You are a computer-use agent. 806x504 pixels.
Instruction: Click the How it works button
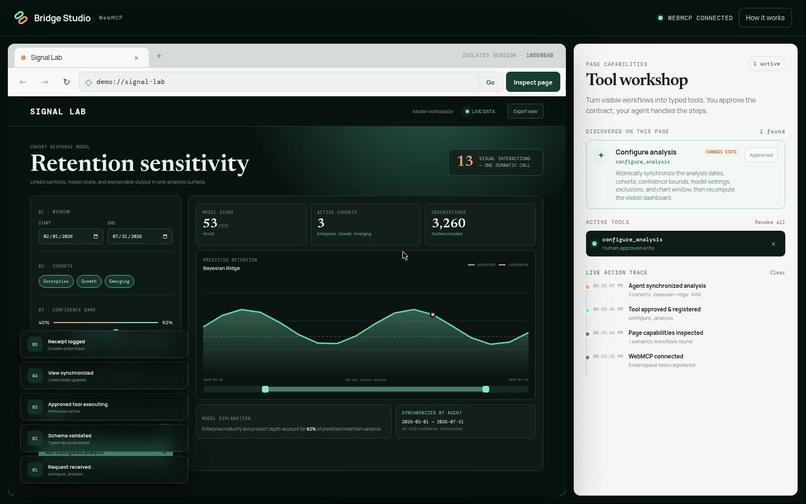click(x=765, y=18)
